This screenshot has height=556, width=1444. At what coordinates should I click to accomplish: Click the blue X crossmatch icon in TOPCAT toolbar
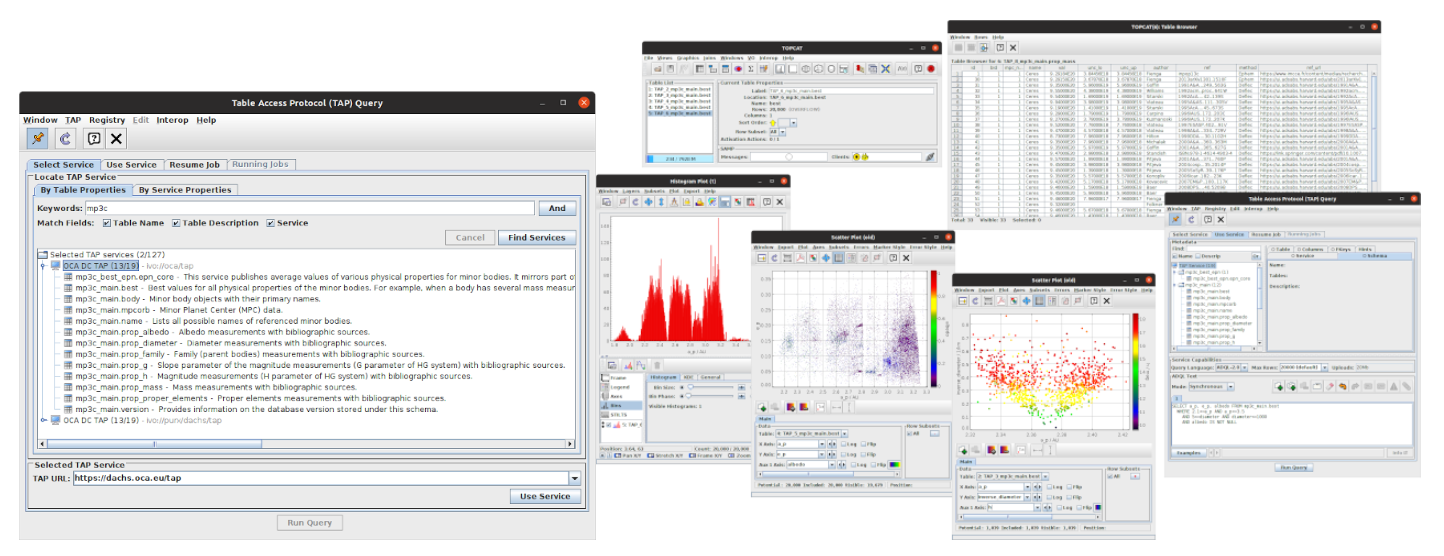point(885,69)
